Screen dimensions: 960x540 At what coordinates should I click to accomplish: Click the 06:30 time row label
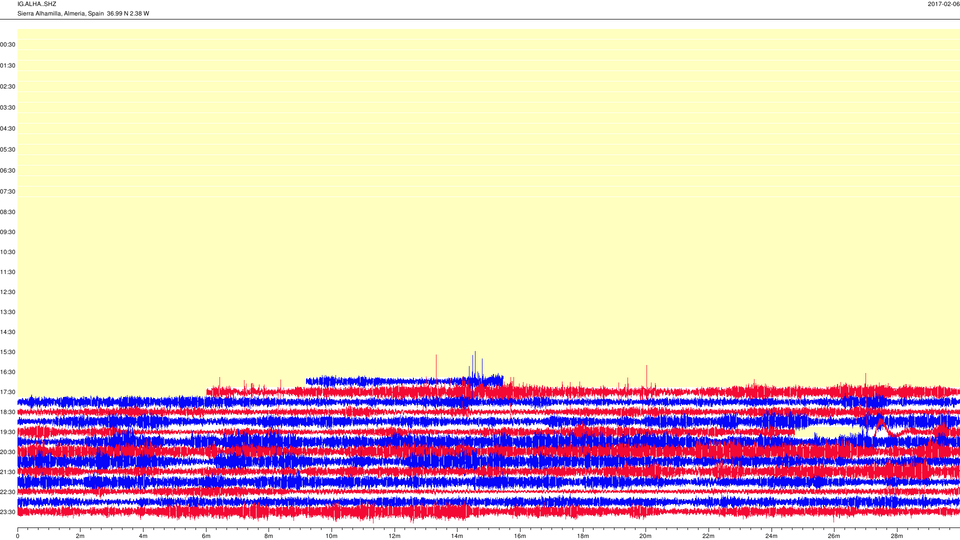click(x=7, y=171)
